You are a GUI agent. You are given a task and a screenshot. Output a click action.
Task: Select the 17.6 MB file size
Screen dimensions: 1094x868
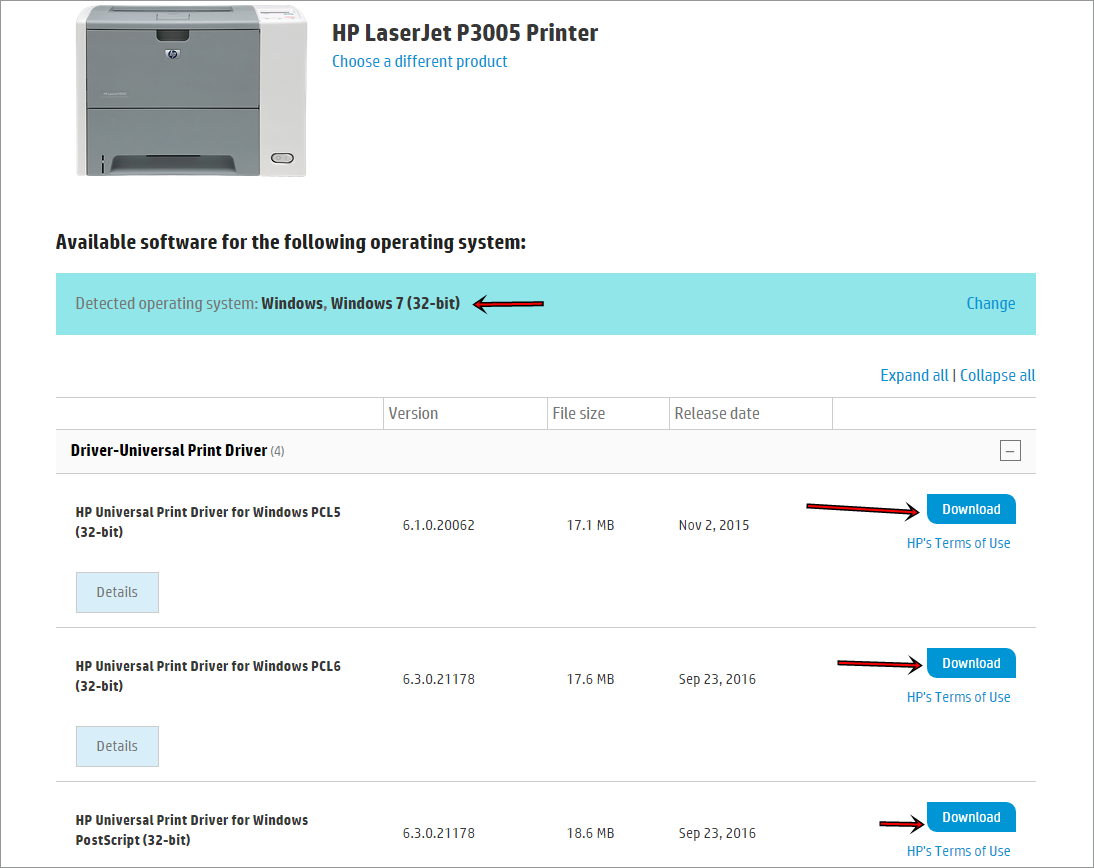click(590, 680)
